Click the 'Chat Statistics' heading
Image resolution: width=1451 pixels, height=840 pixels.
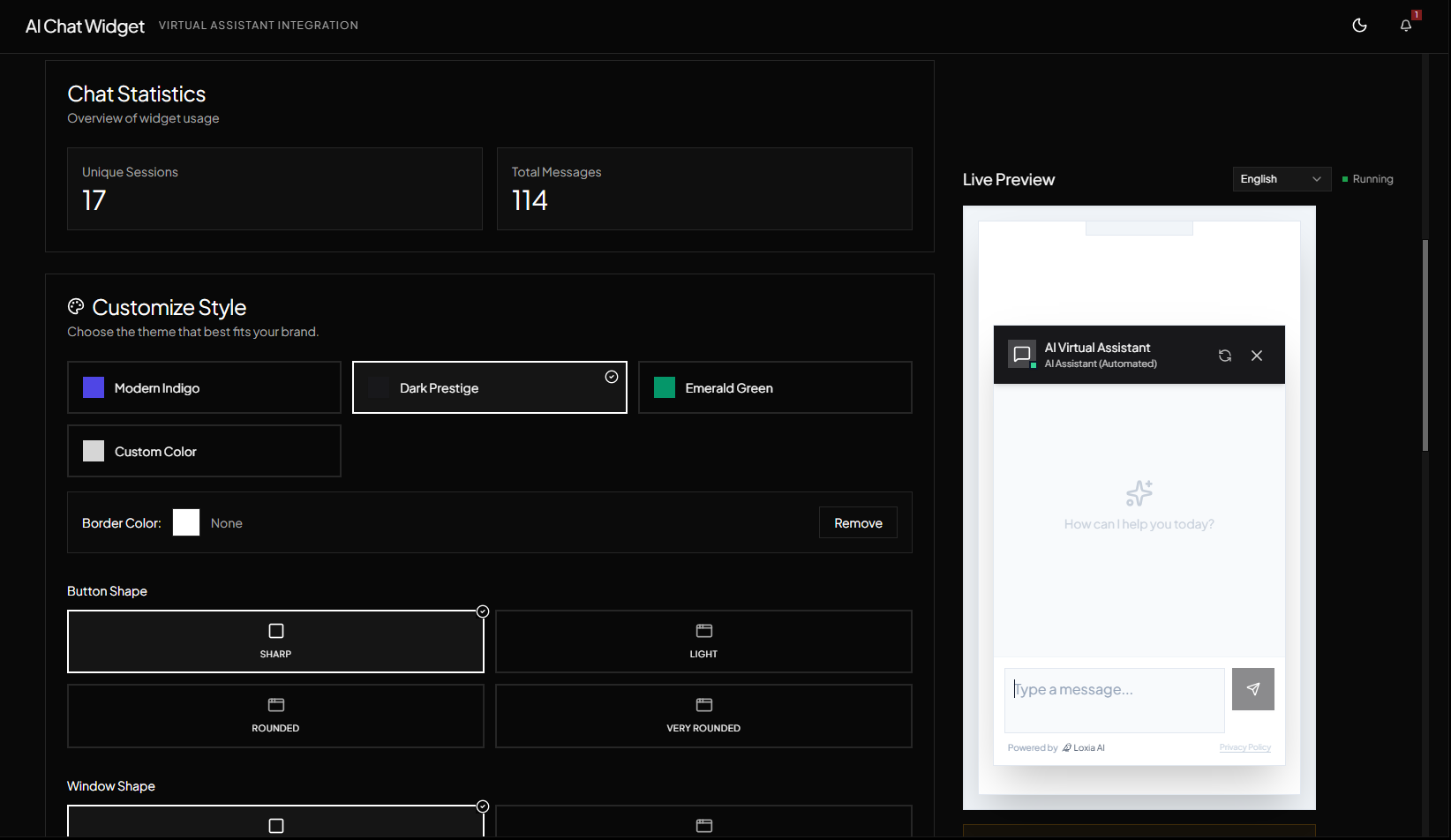137,94
